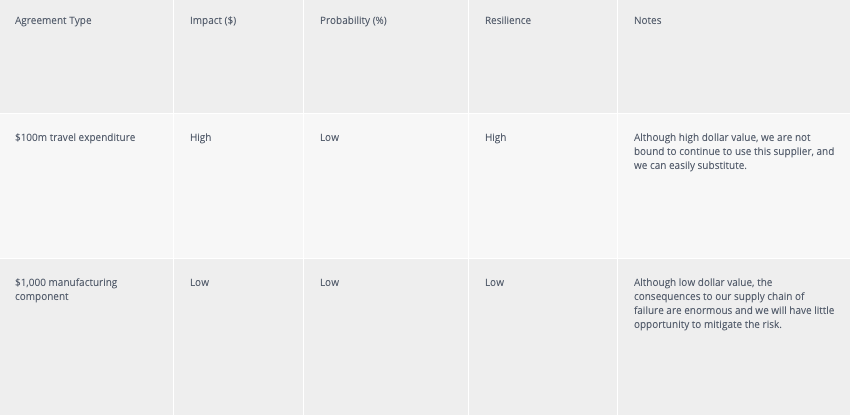Image resolution: width=850 pixels, height=415 pixels.
Task: Click 'opportunity to mitigate the risk' text
Action: 707,325
